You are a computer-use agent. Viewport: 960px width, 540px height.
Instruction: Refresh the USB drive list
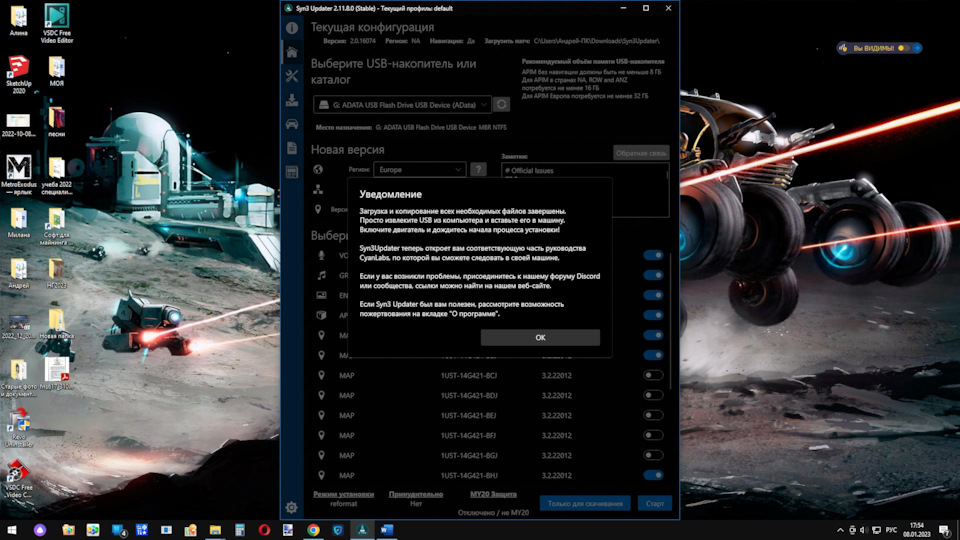501,105
